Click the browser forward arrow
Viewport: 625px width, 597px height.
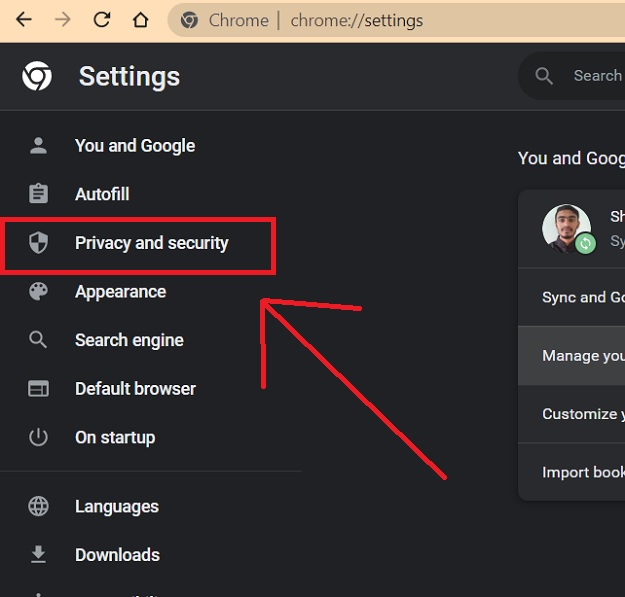pyautogui.click(x=62, y=20)
